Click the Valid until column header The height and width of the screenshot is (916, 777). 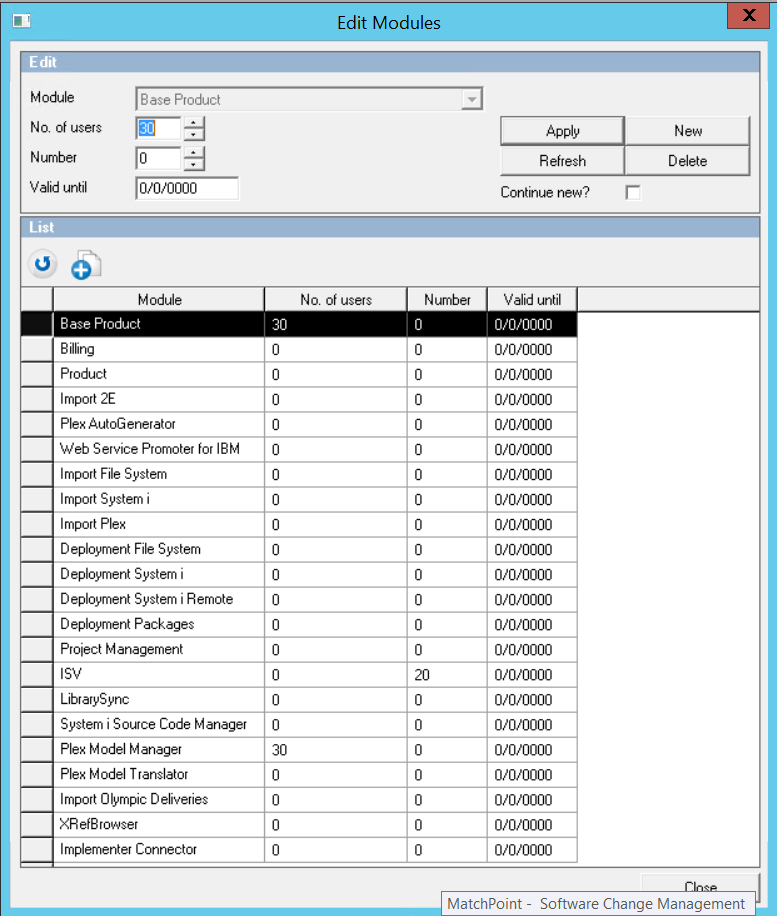pyautogui.click(x=532, y=300)
